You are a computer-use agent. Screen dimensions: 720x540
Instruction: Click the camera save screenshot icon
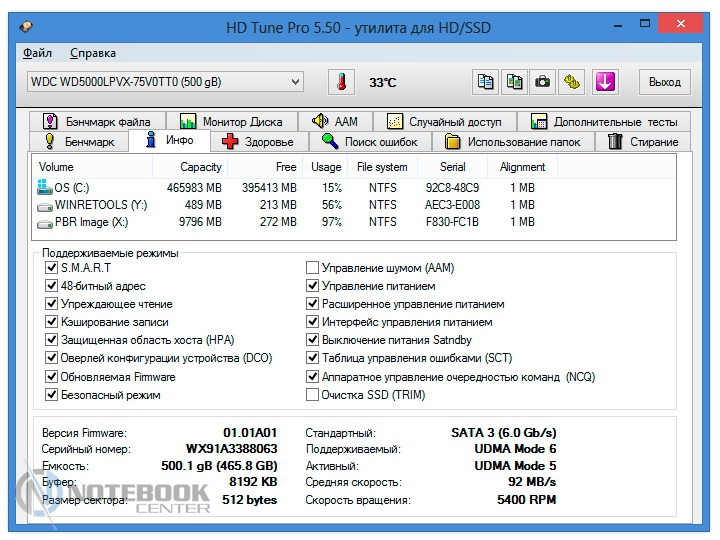pyautogui.click(x=542, y=82)
